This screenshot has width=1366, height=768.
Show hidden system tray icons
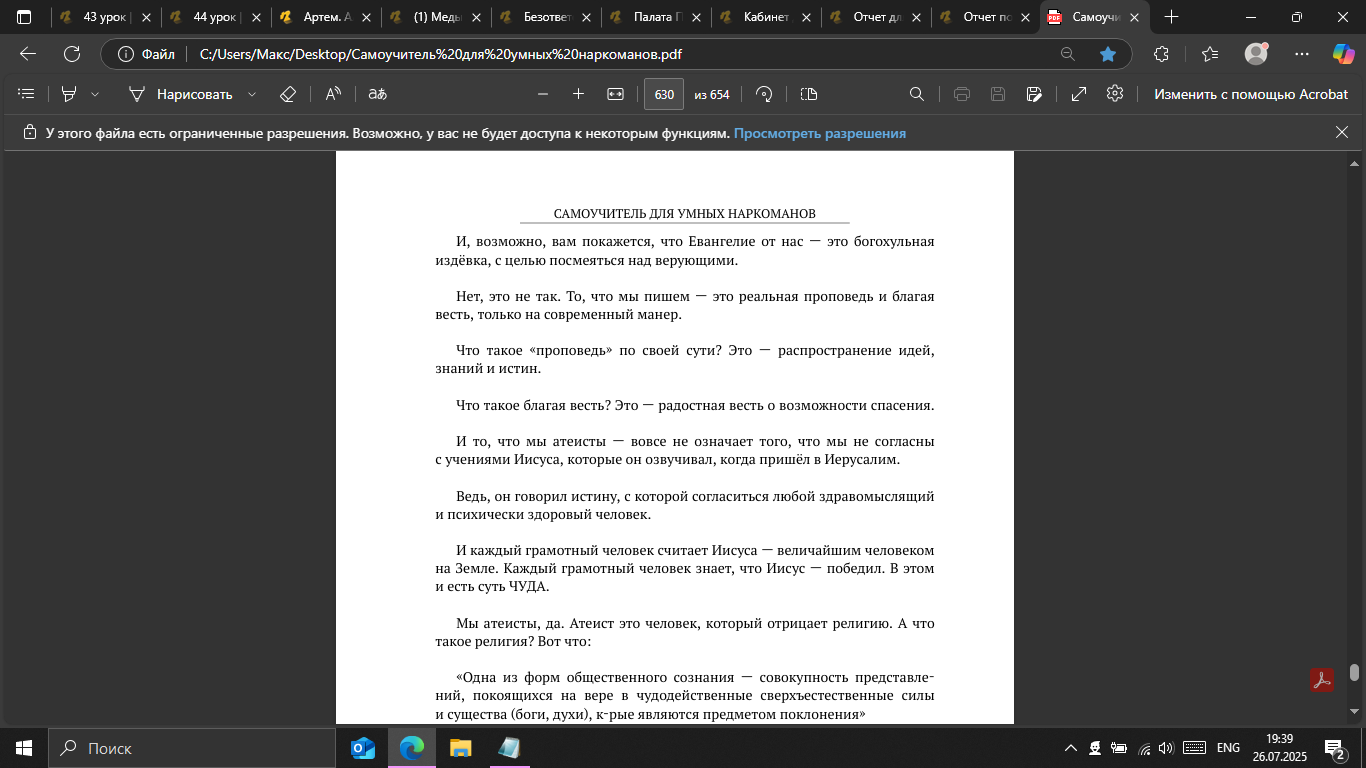1071,748
